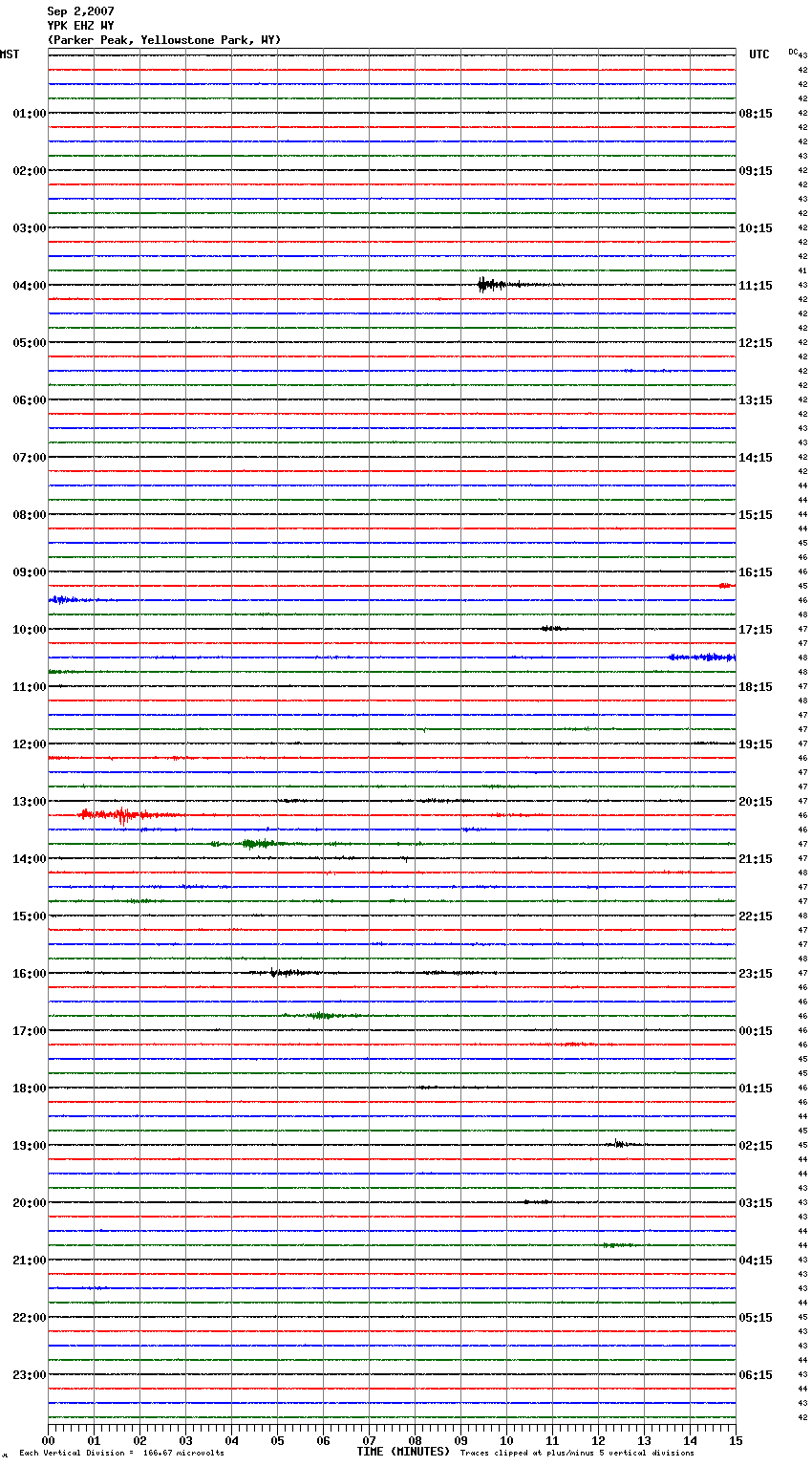Click the MST time label "16:00"
The width and height of the screenshot is (812, 1466).
point(30,974)
